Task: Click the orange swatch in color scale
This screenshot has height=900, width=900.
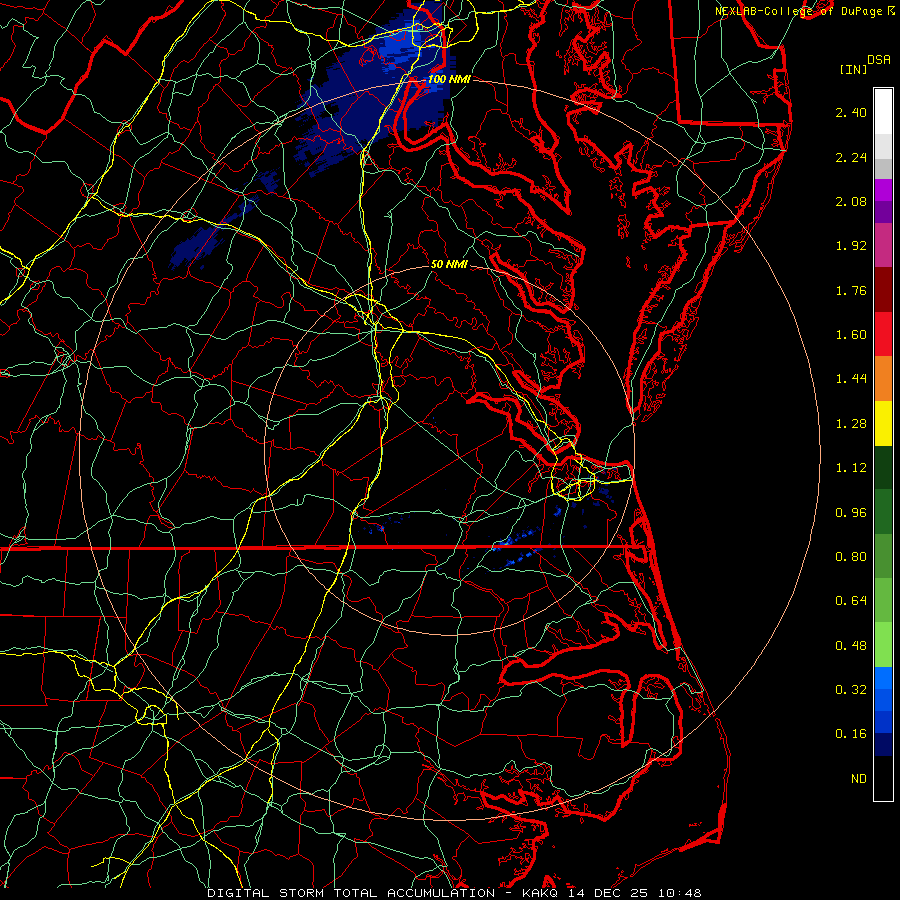Action: tap(883, 379)
